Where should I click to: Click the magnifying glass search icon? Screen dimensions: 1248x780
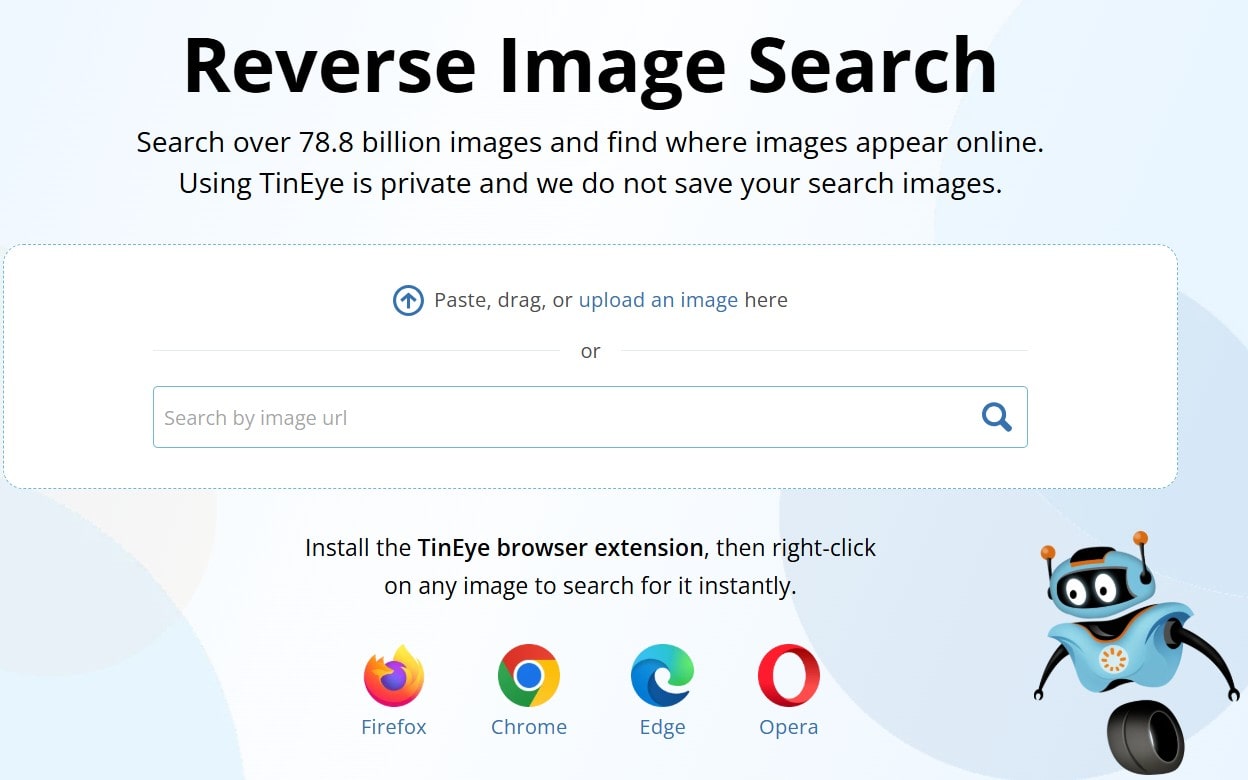(x=996, y=417)
